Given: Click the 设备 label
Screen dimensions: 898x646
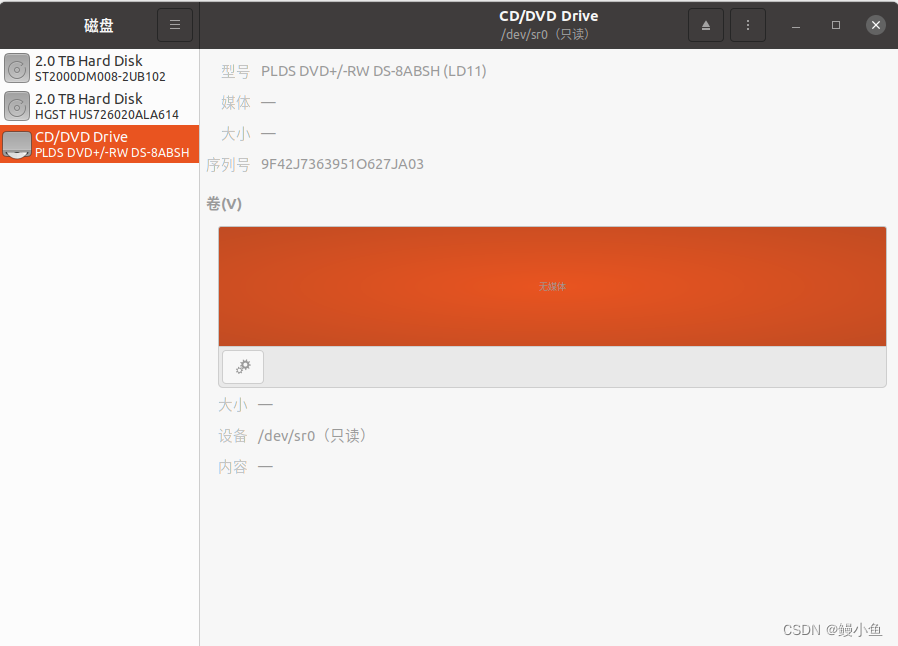Looking at the screenshot, I should pos(233,436).
